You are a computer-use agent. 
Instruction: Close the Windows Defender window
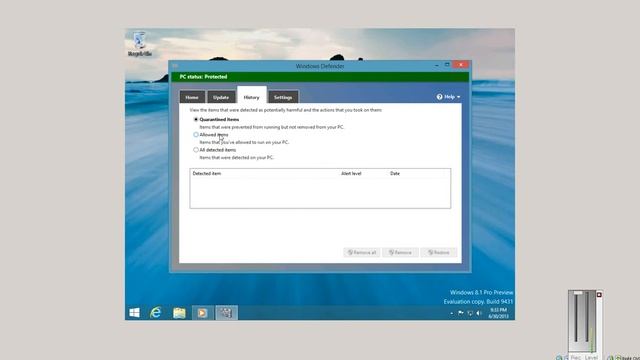tap(461, 64)
